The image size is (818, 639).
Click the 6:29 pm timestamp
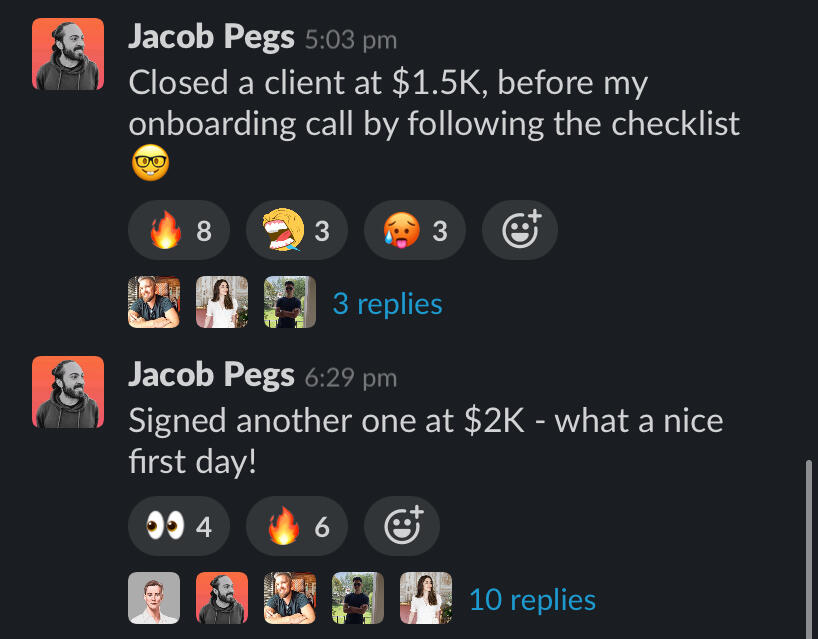(350, 377)
